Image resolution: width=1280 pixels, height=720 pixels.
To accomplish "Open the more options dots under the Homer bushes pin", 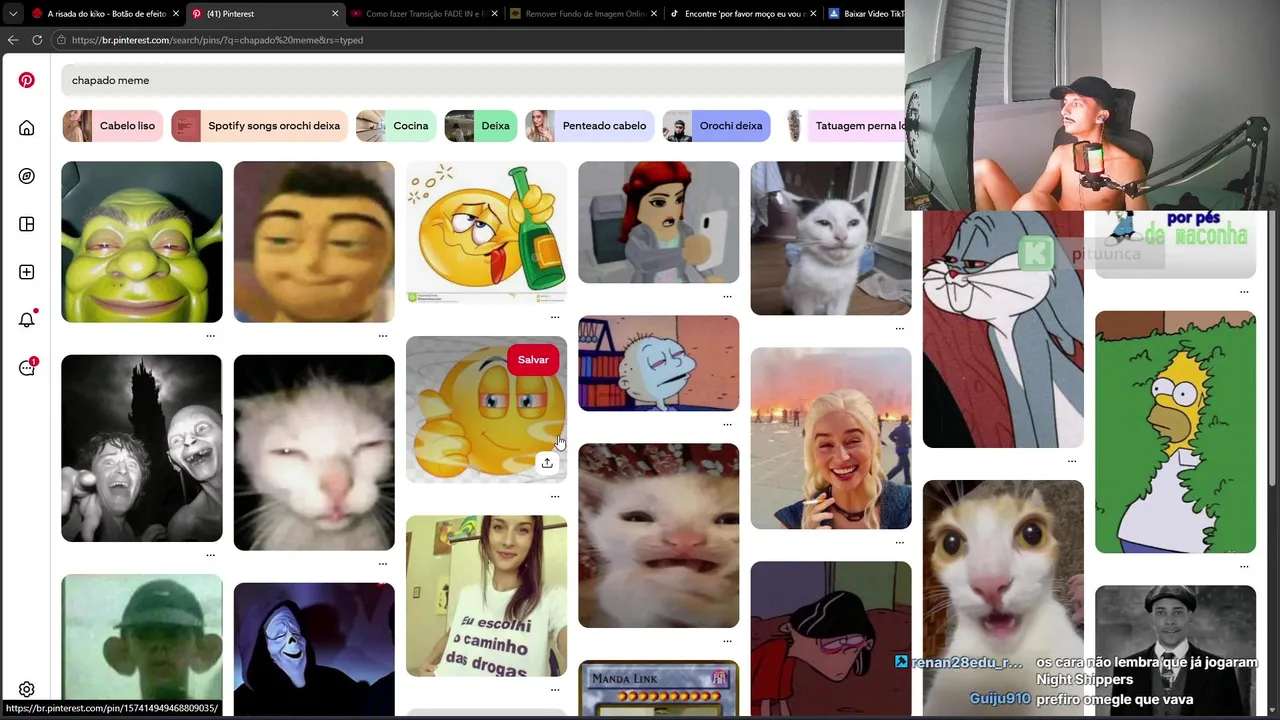I will [x=1244, y=567].
